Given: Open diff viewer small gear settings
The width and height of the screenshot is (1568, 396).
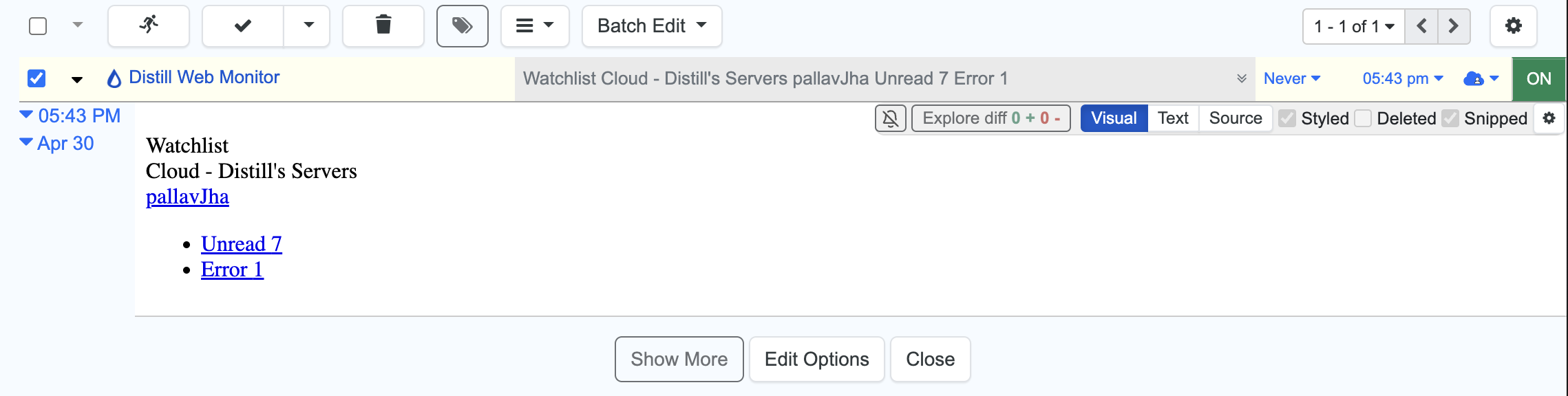Looking at the screenshot, I should 1549,118.
